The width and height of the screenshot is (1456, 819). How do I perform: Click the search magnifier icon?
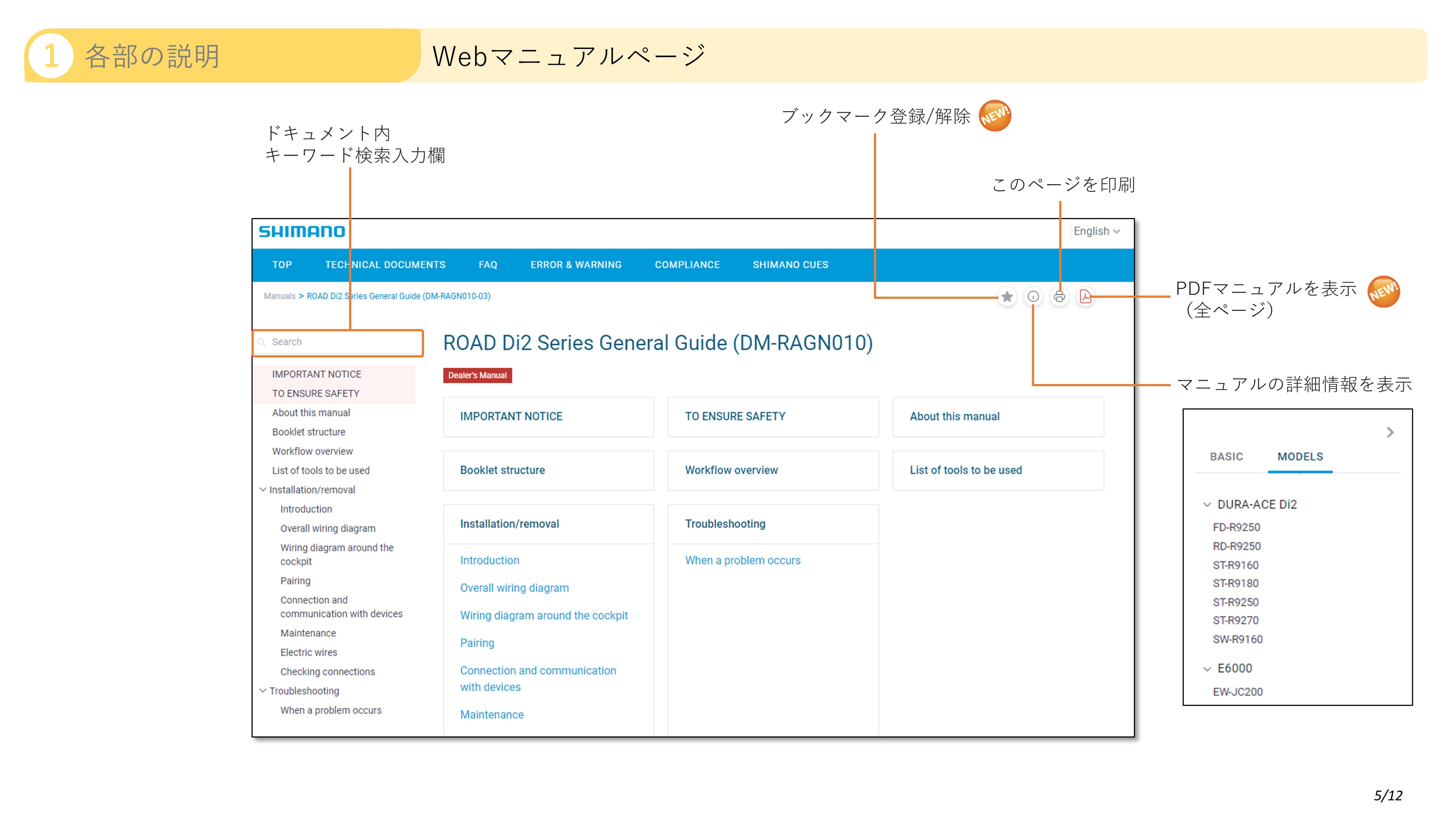tap(262, 342)
